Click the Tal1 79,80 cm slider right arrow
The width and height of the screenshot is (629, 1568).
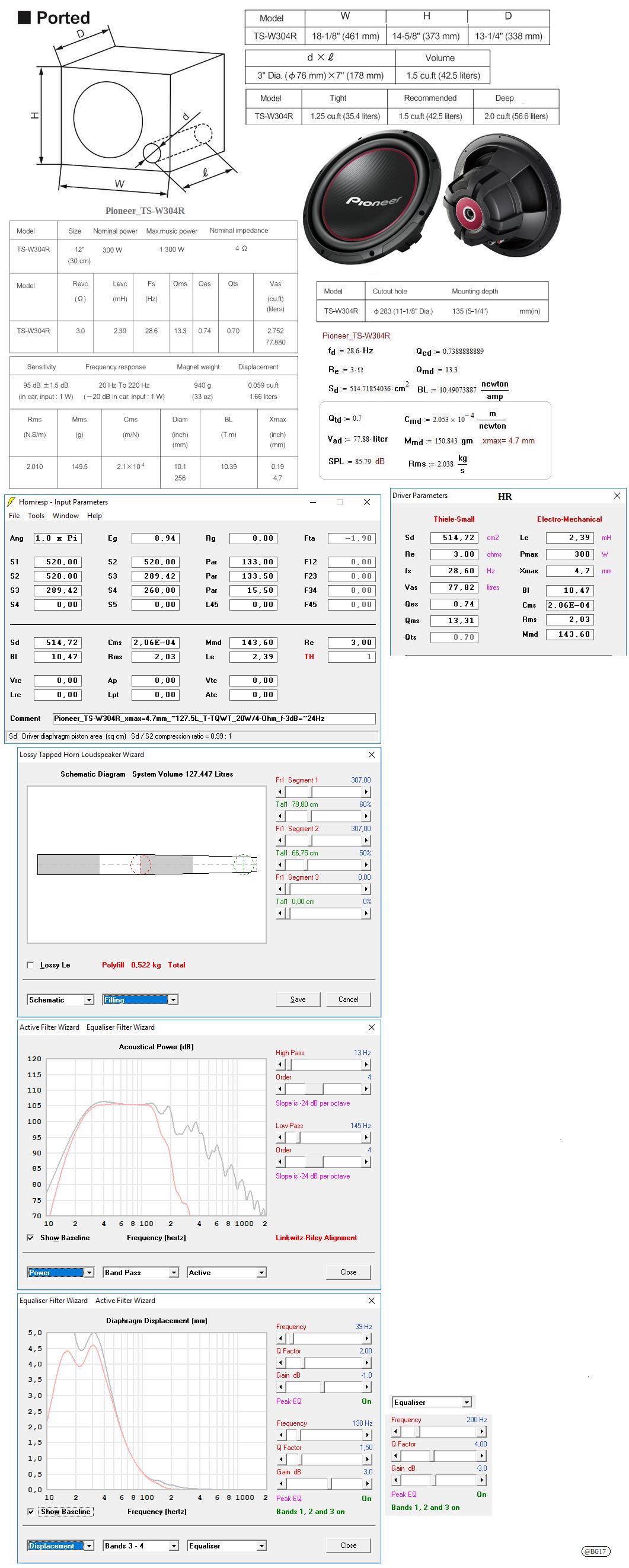366,816
